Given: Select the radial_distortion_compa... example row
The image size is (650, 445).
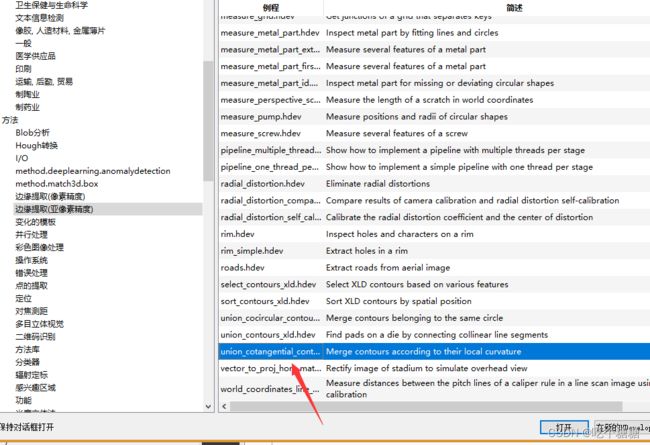Looking at the screenshot, I should click(x=434, y=200).
